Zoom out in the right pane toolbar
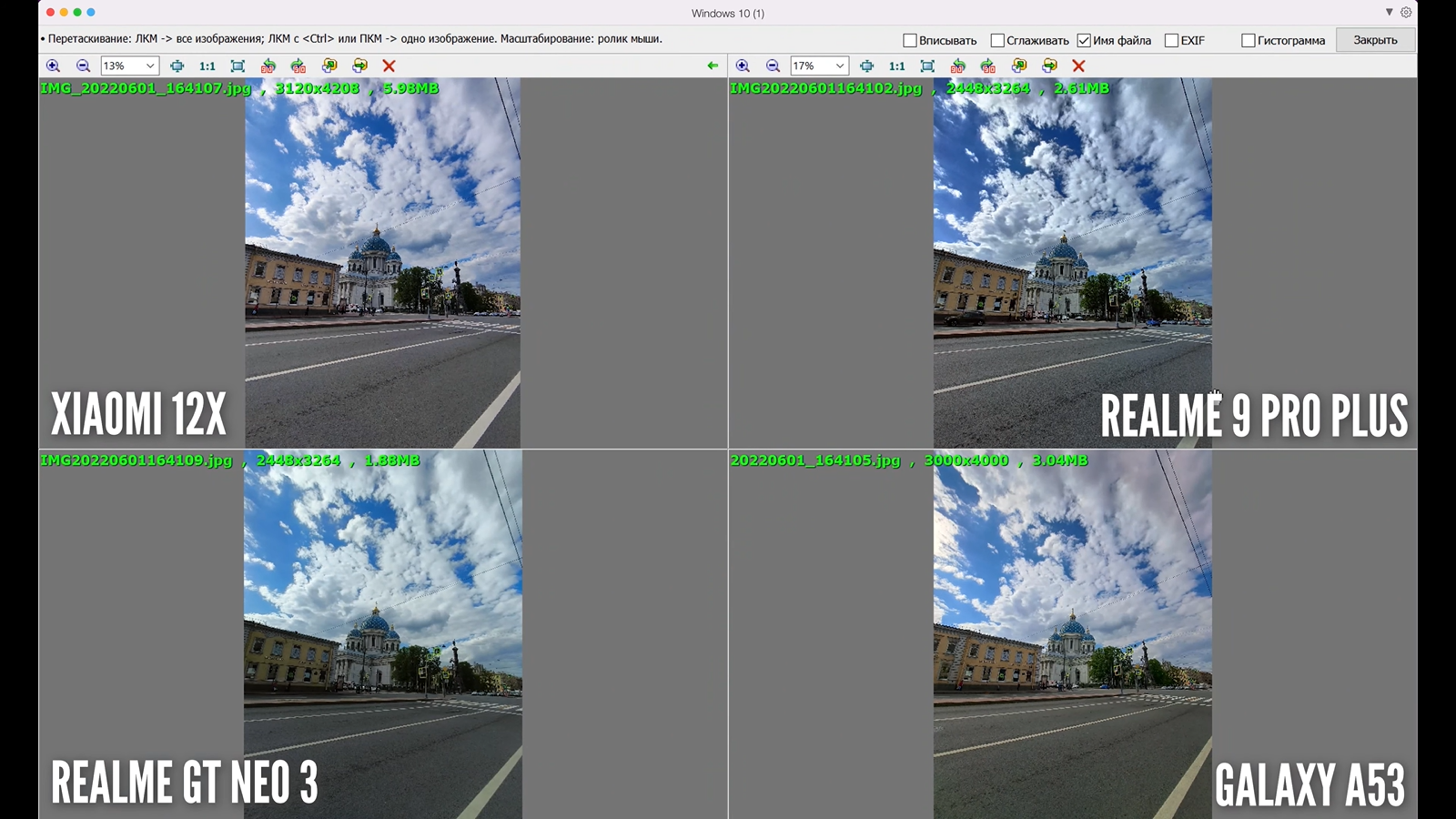Image resolution: width=1456 pixels, height=819 pixels. point(773,66)
